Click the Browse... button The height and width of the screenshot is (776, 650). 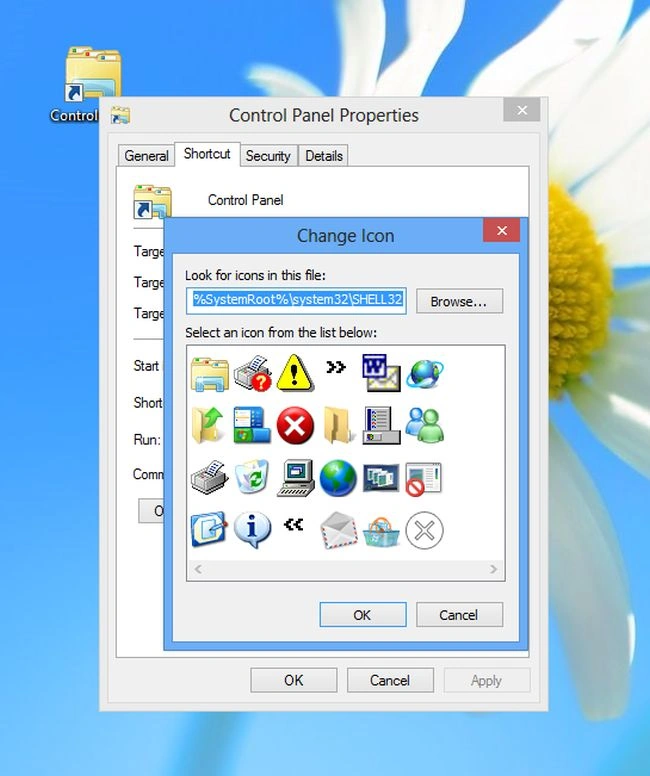tap(459, 301)
